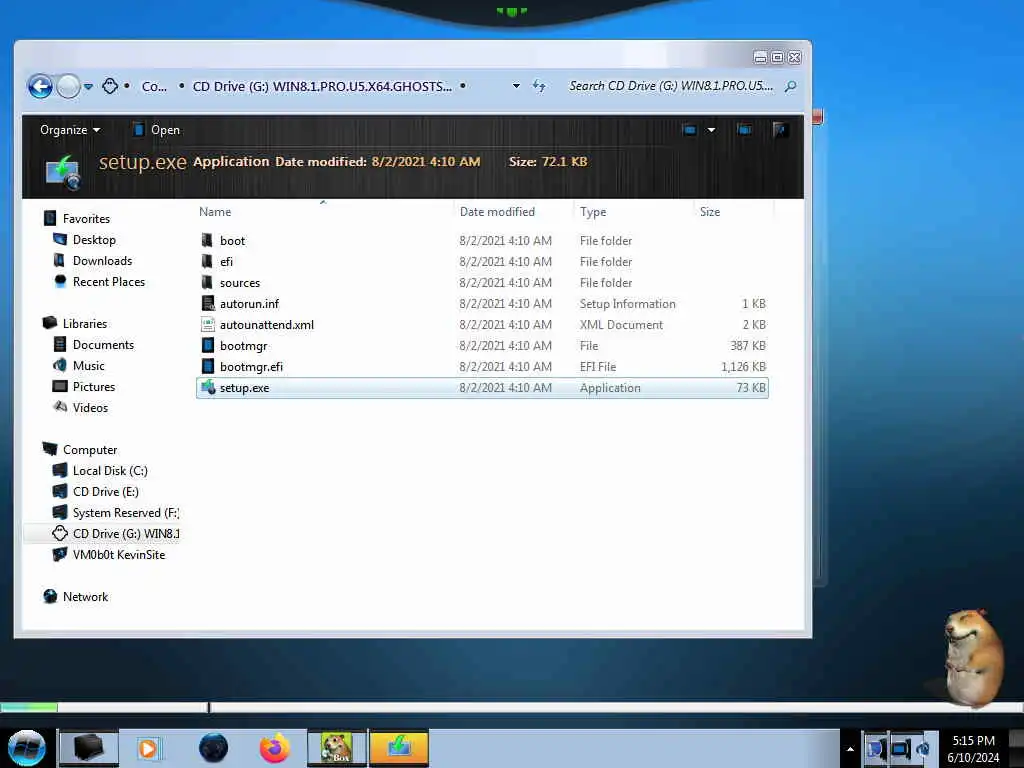1024x768 pixels.
Task: Change view using the views icon
Action: pos(689,130)
